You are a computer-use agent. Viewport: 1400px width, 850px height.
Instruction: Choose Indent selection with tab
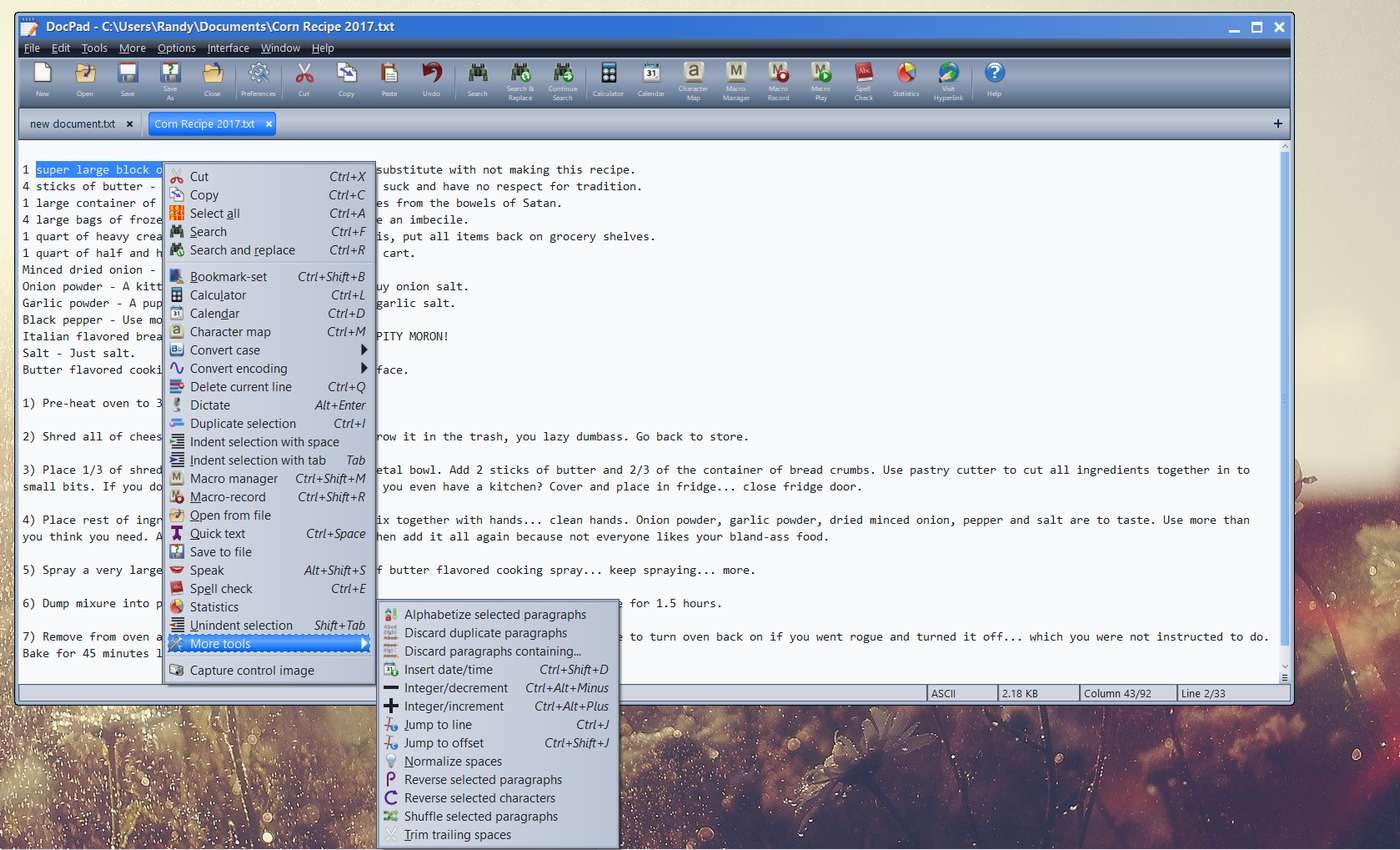(270, 460)
